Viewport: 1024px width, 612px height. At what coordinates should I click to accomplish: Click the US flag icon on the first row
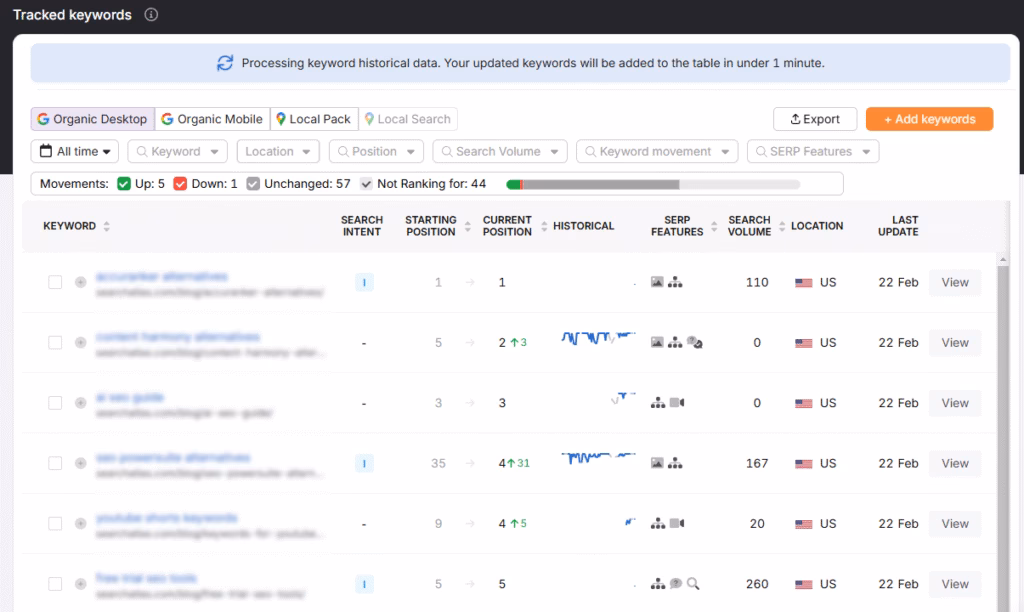coord(804,283)
